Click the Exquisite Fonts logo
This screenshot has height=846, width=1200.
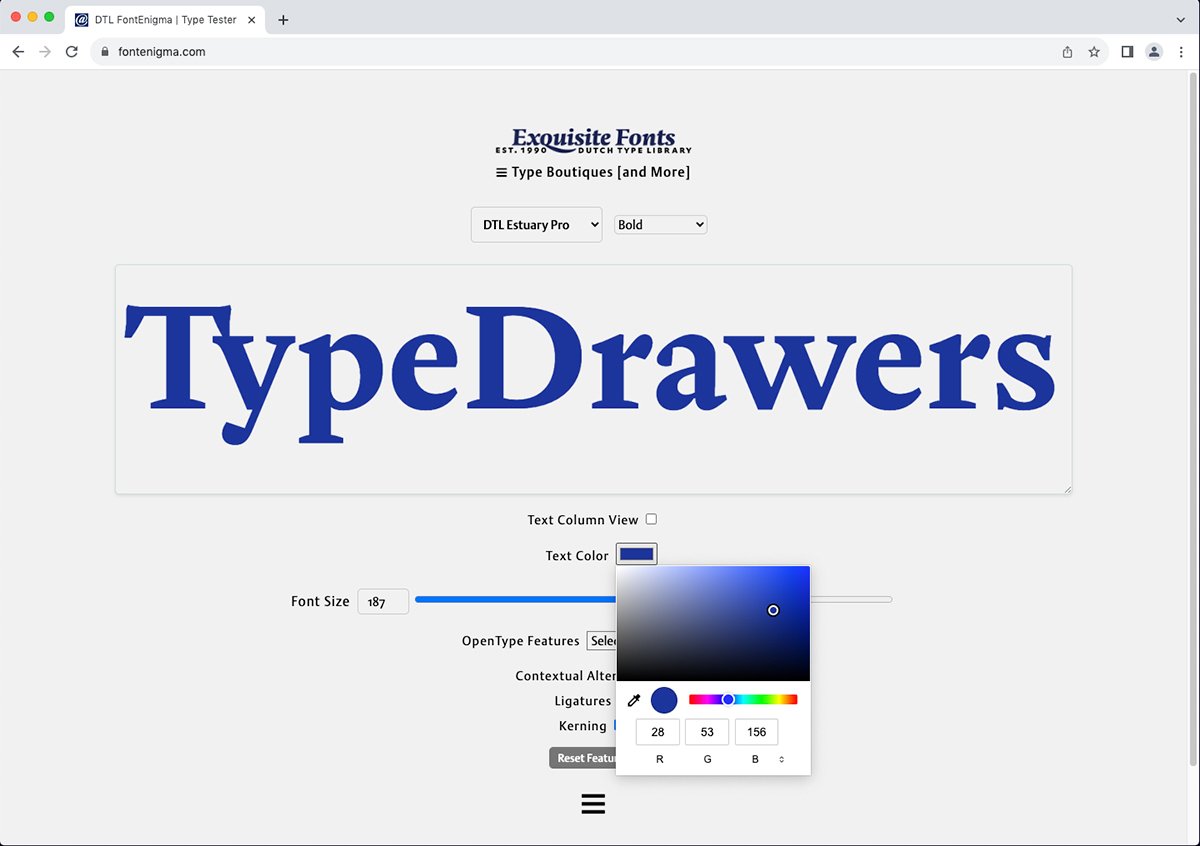tap(593, 141)
